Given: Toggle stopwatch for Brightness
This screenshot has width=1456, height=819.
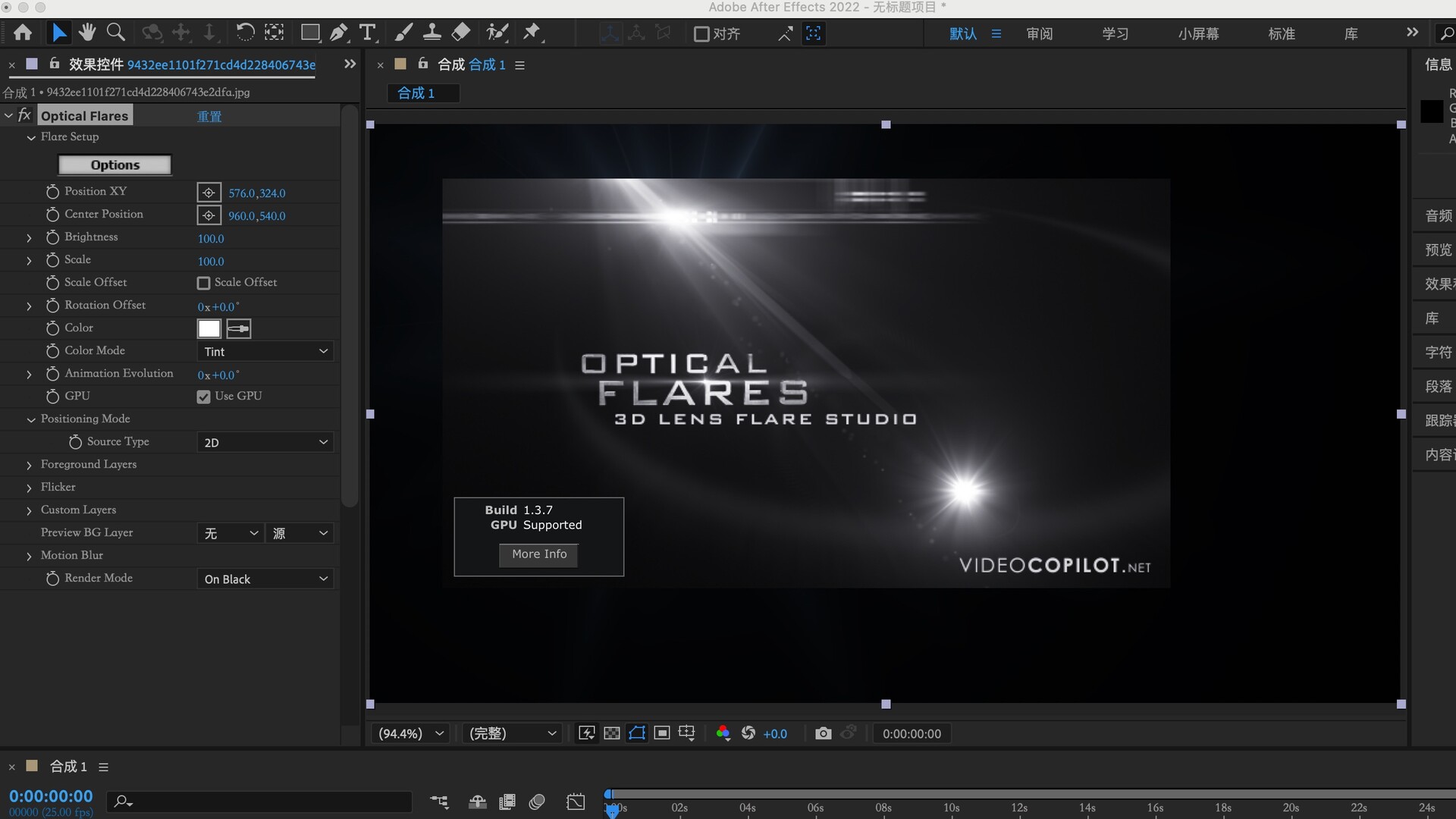Looking at the screenshot, I should click(52, 237).
